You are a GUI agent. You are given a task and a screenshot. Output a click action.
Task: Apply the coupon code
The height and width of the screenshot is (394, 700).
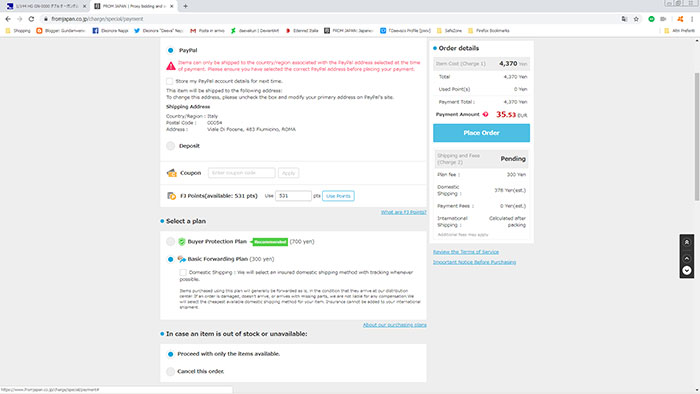pyautogui.click(x=288, y=173)
